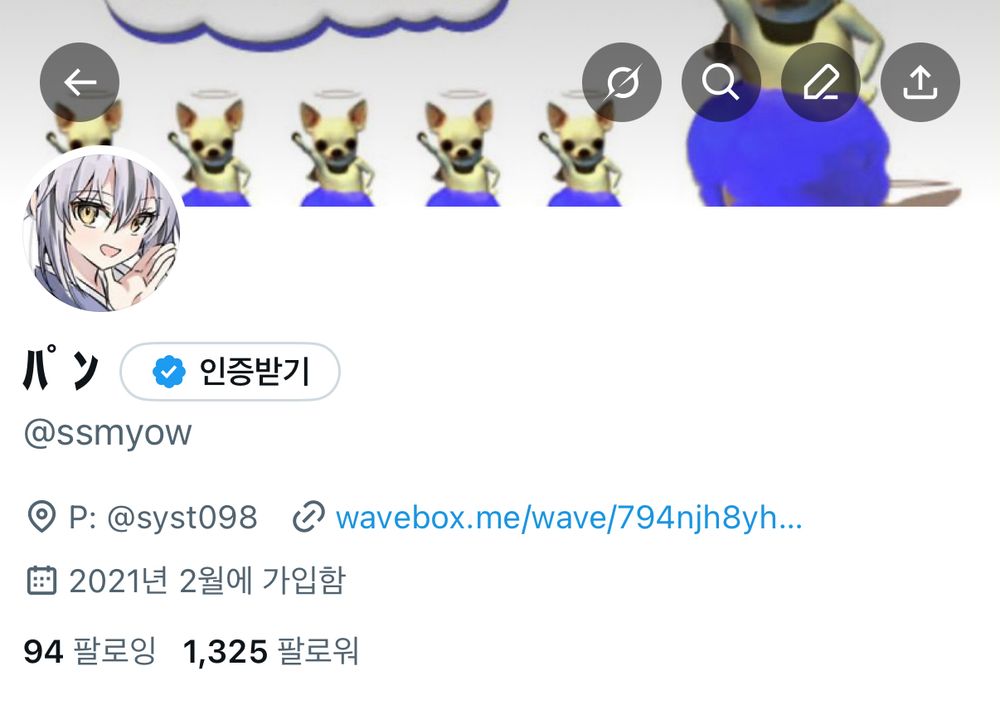1000x706 pixels.
Task: Click the chain link icon
Action: (x=309, y=517)
